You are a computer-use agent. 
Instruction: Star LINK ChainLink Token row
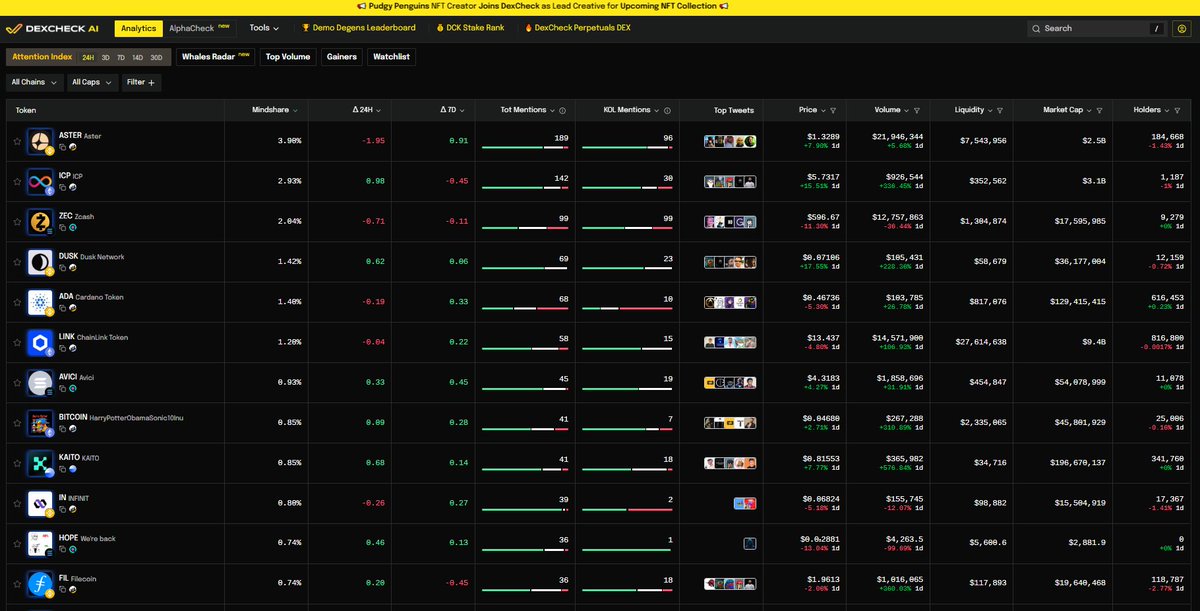point(17,342)
